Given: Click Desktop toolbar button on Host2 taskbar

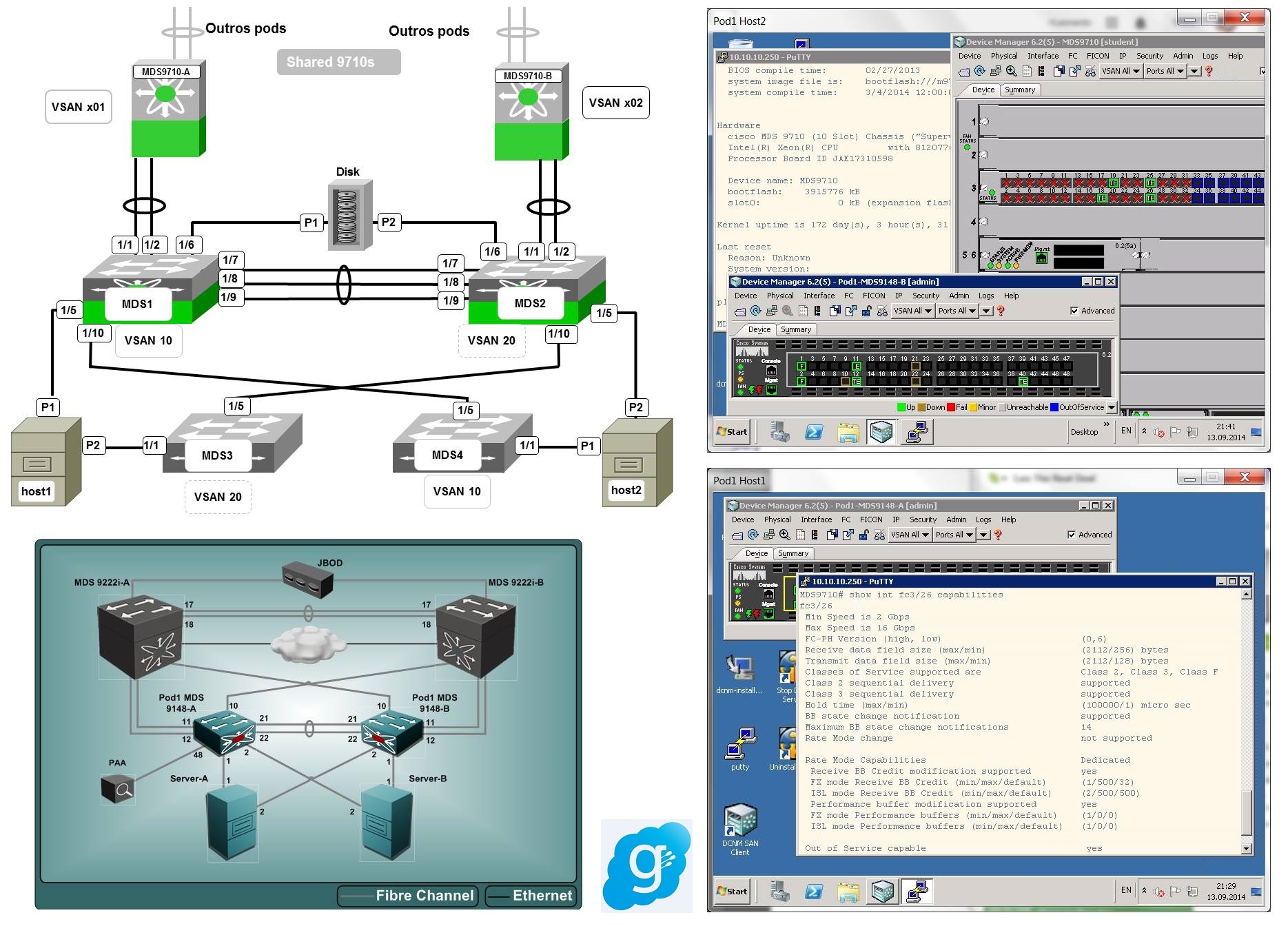Looking at the screenshot, I should (1084, 432).
